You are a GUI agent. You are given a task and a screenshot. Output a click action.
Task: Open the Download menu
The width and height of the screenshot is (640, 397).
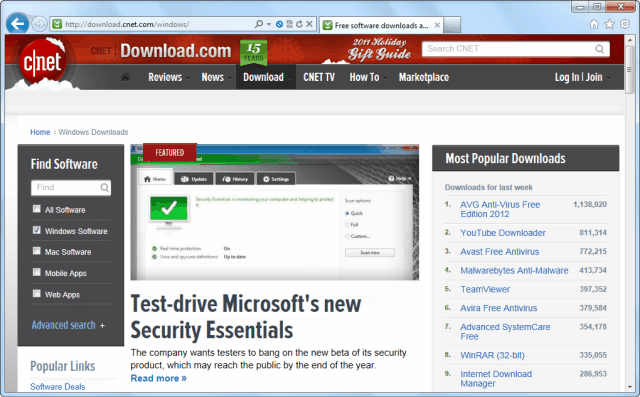[266, 77]
